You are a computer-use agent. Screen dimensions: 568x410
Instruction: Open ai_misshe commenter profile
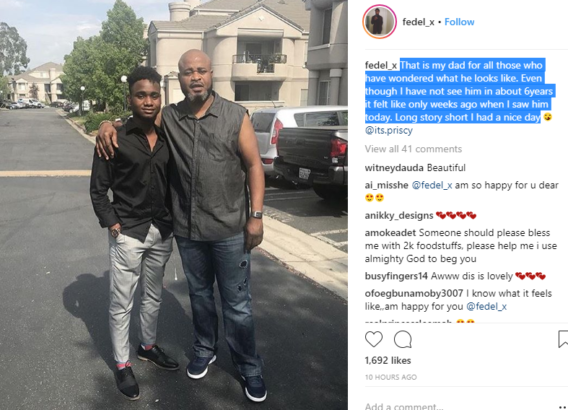(x=387, y=185)
